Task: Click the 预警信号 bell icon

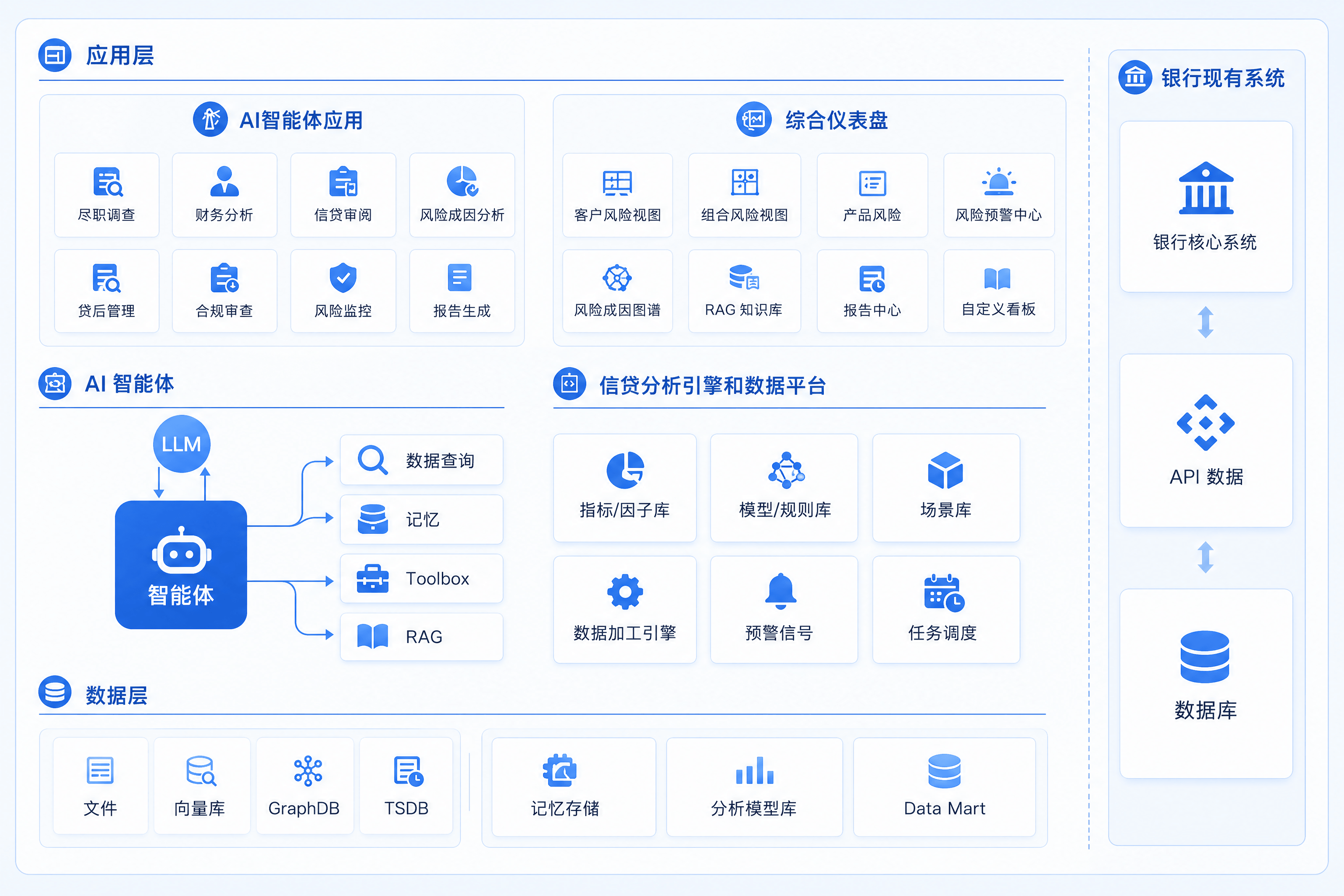Action: click(780, 591)
